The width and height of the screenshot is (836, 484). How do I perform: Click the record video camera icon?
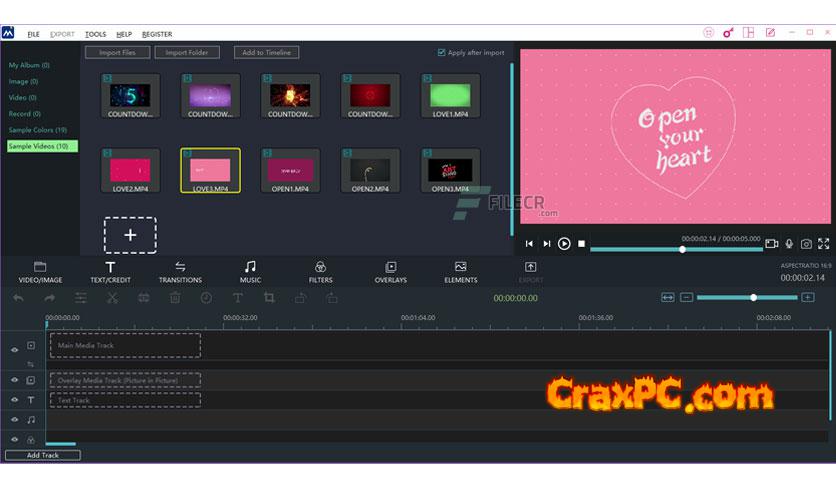click(771, 244)
